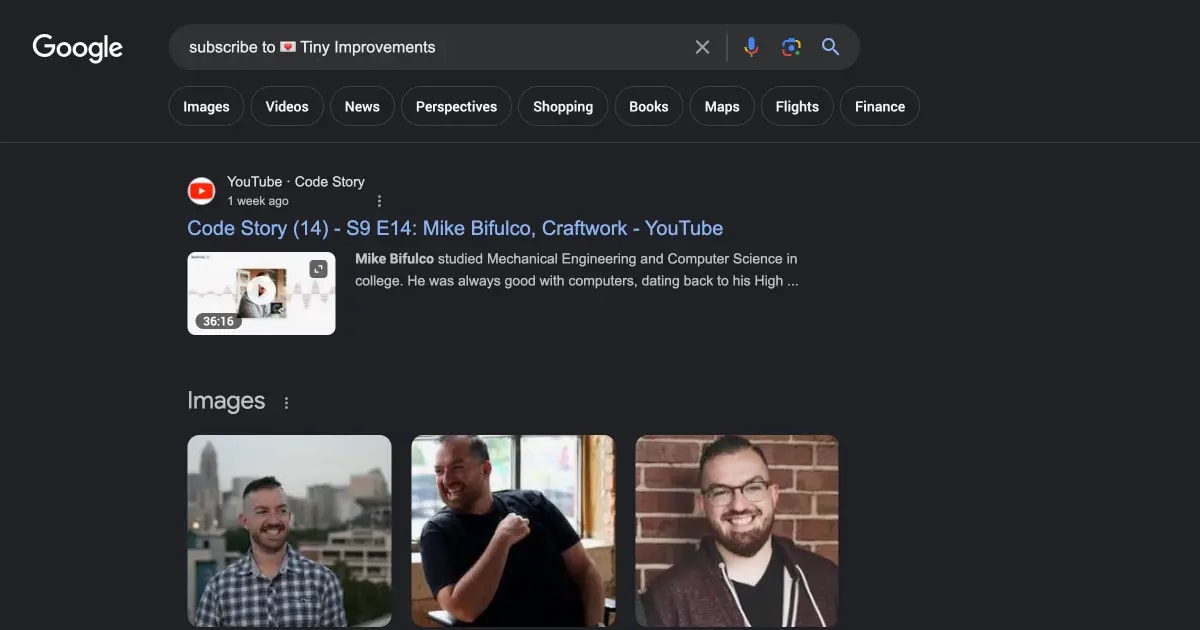Open YouTube result favicon icon

pos(202,190)
